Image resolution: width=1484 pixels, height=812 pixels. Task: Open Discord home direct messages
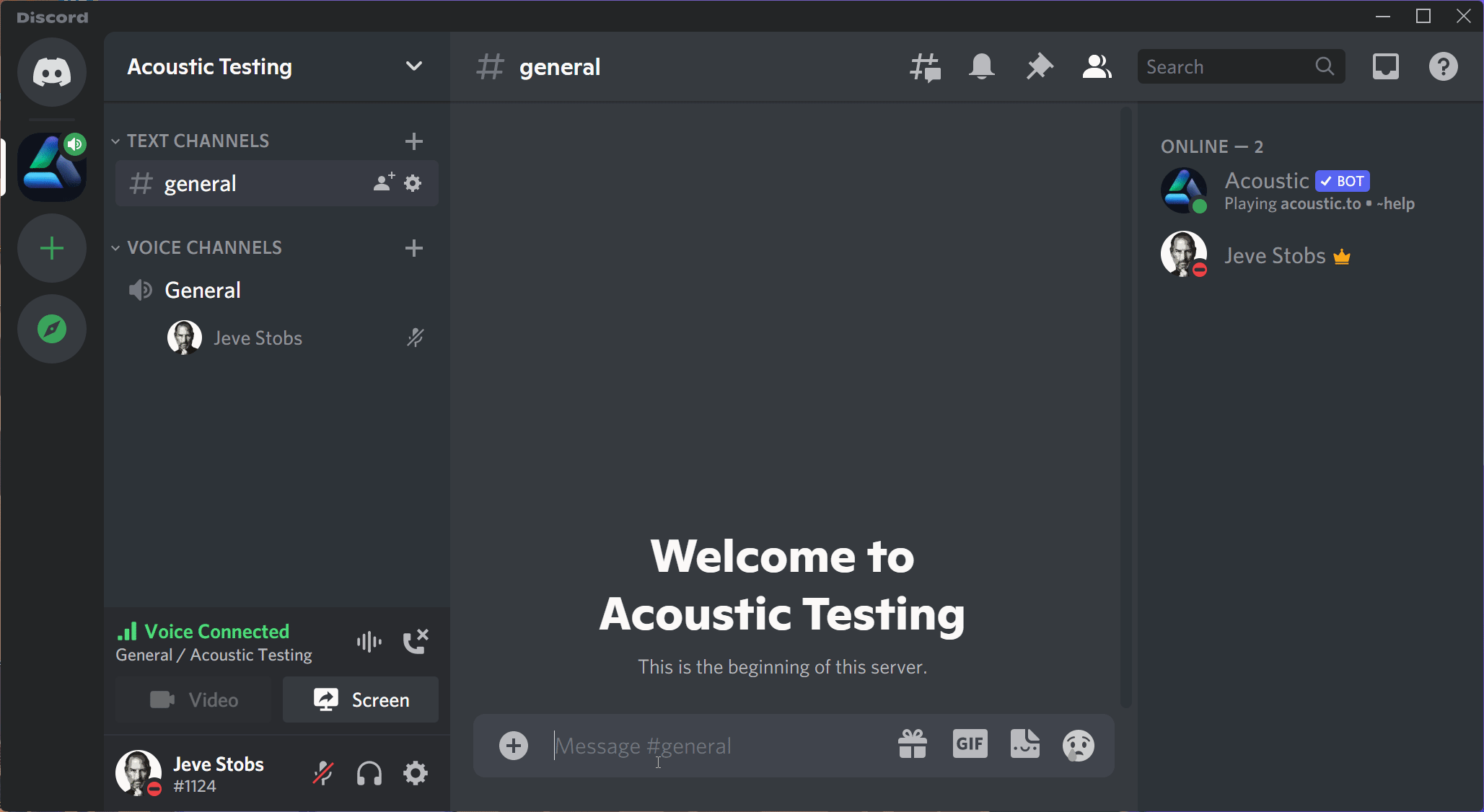[x=52, y=72]
